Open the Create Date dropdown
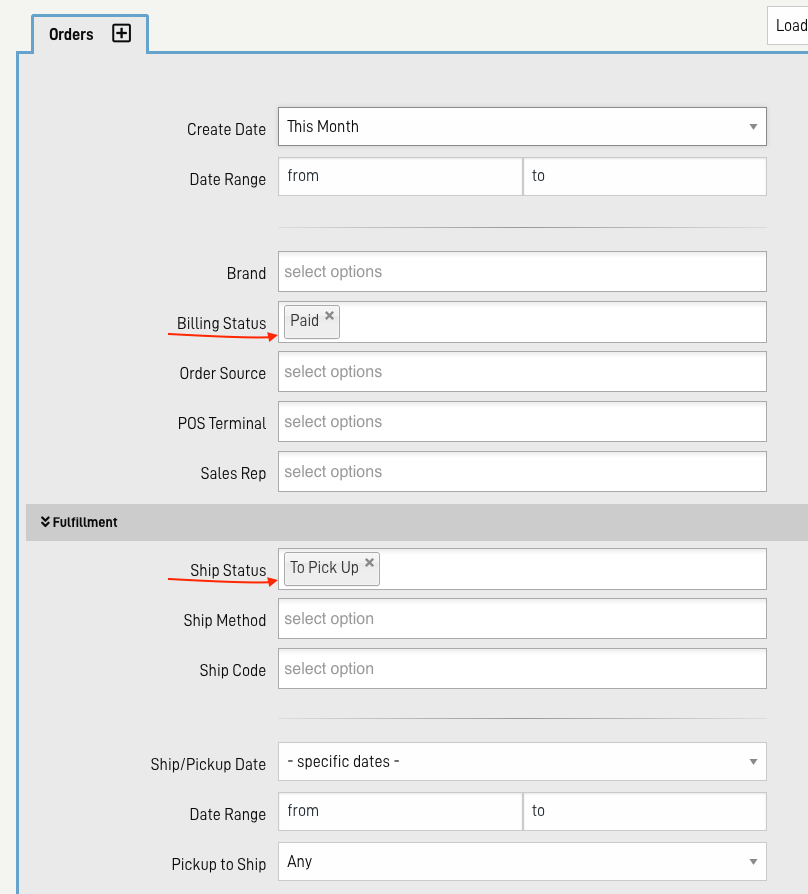Viewport: 808px width, 894px height. [522, 127]
